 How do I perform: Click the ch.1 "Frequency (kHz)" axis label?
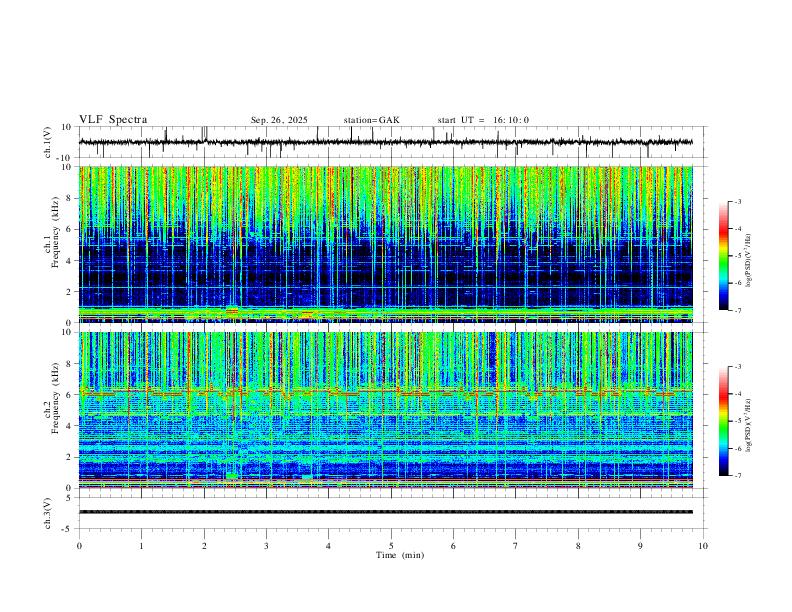55,233
